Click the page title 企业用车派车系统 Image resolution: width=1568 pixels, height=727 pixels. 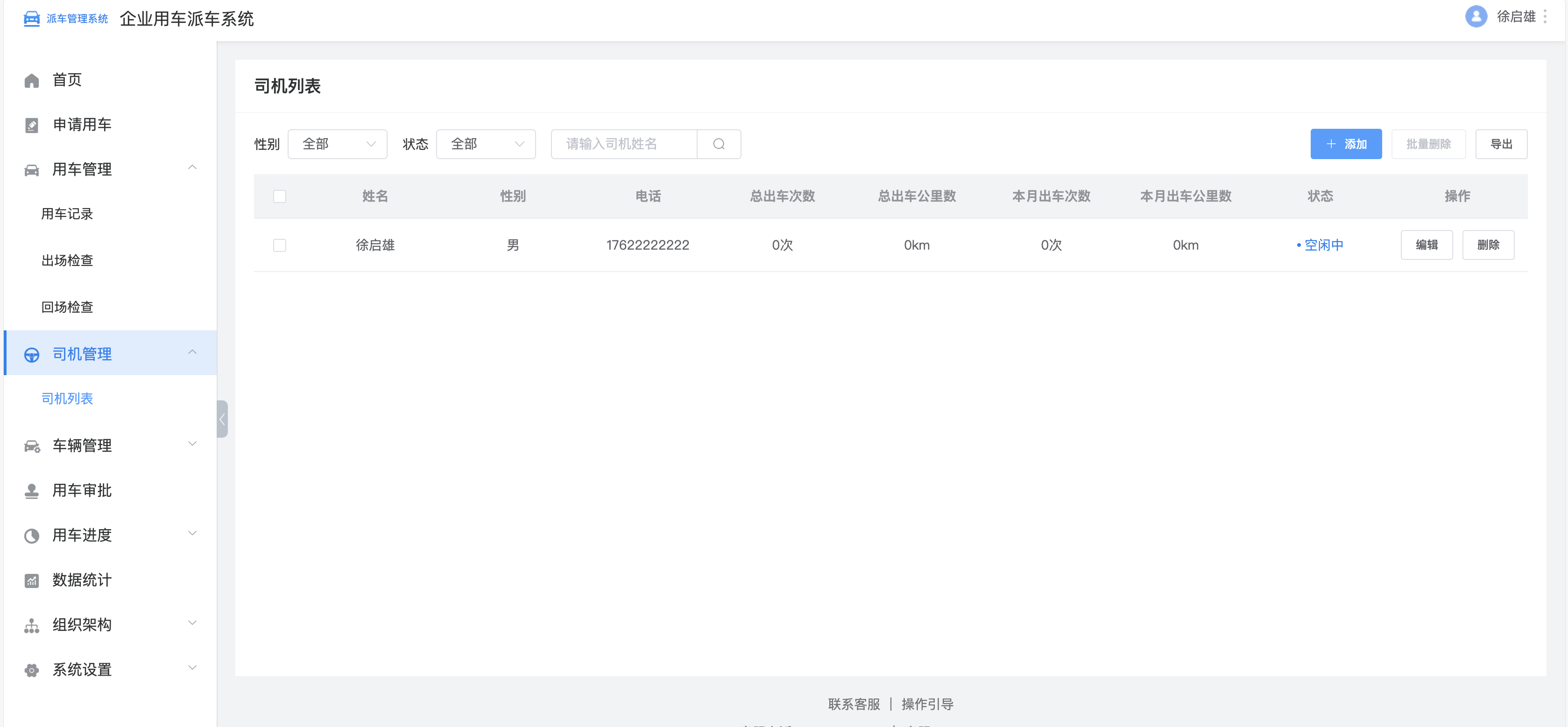187,19
